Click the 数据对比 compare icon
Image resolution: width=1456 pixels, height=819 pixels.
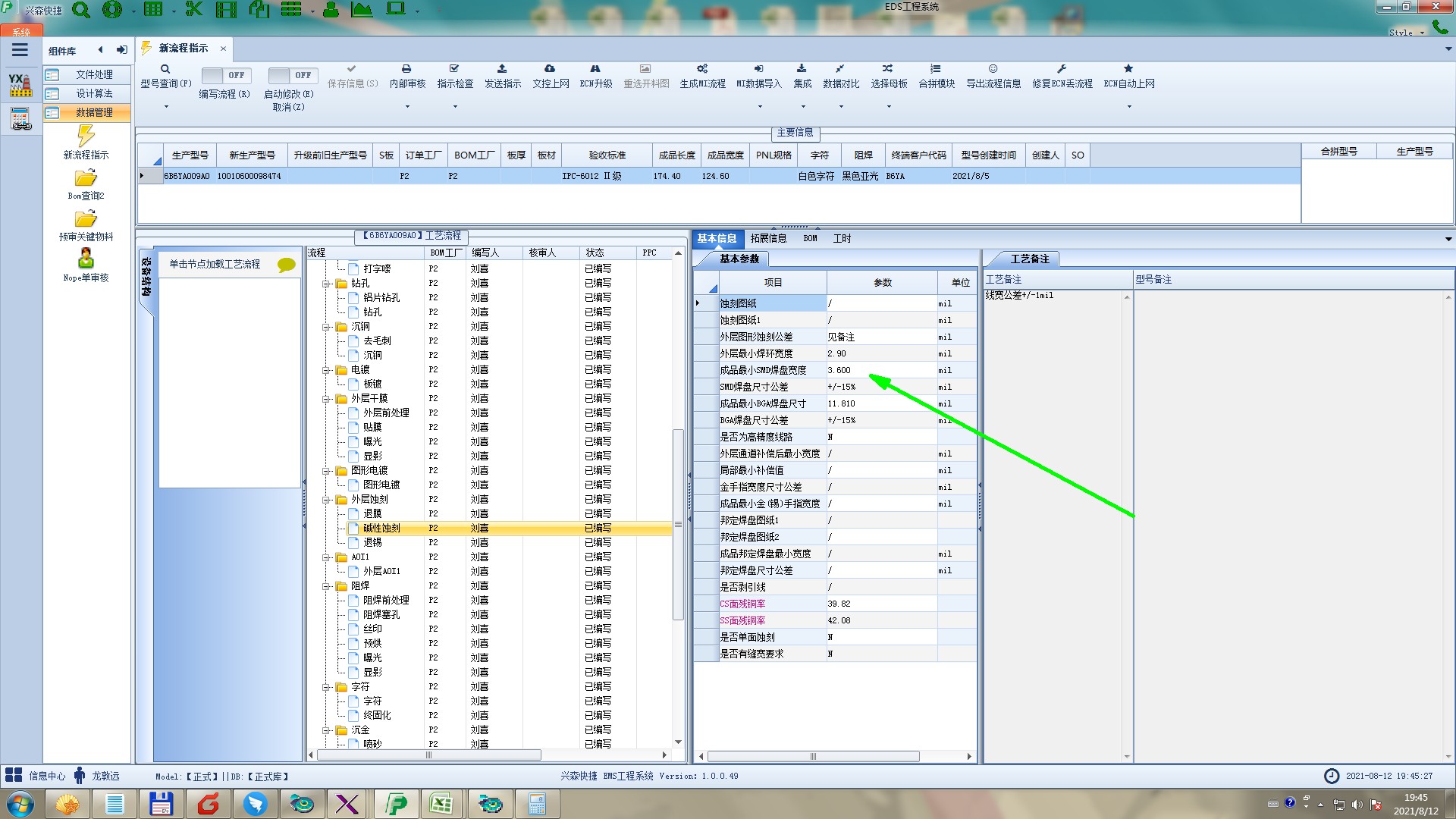840,69
